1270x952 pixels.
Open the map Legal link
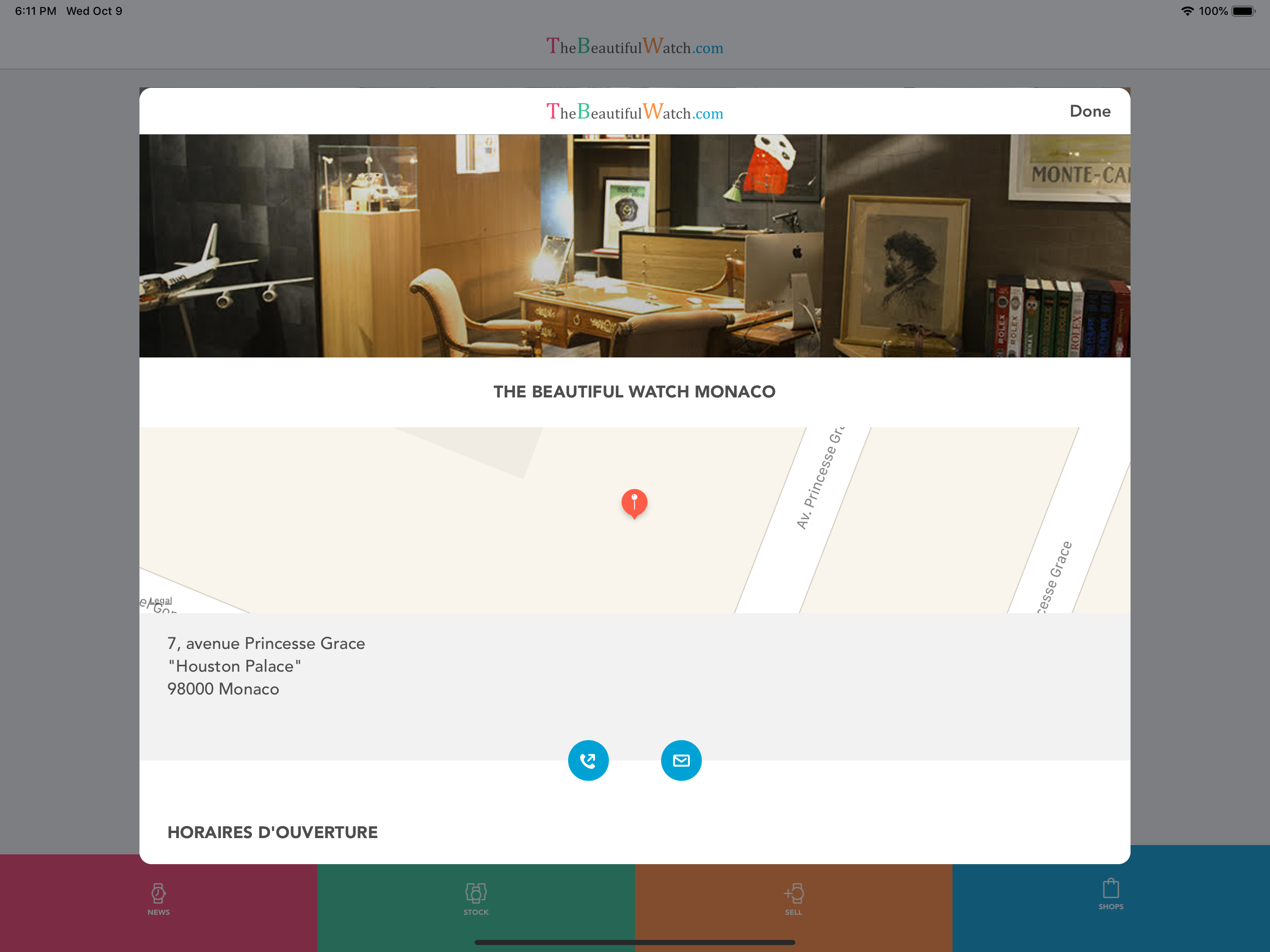(161, 601)
